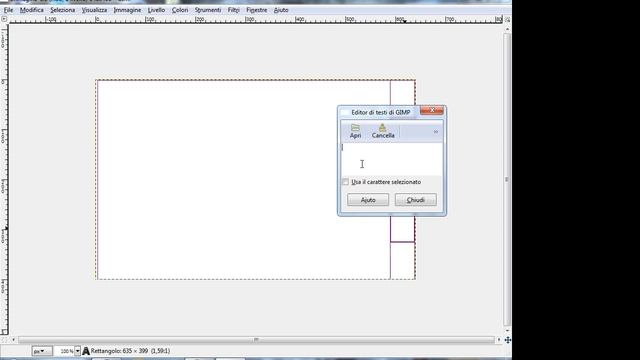The image size is (640, 360).
Task: Open the Immagine menu
Action: point(127,10)
